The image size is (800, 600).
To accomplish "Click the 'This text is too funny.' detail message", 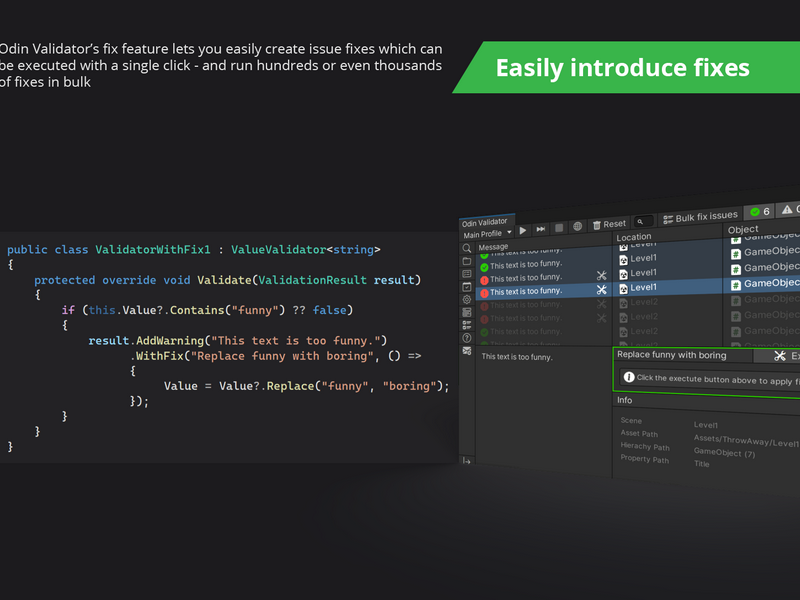I will [x=517, y=357].
